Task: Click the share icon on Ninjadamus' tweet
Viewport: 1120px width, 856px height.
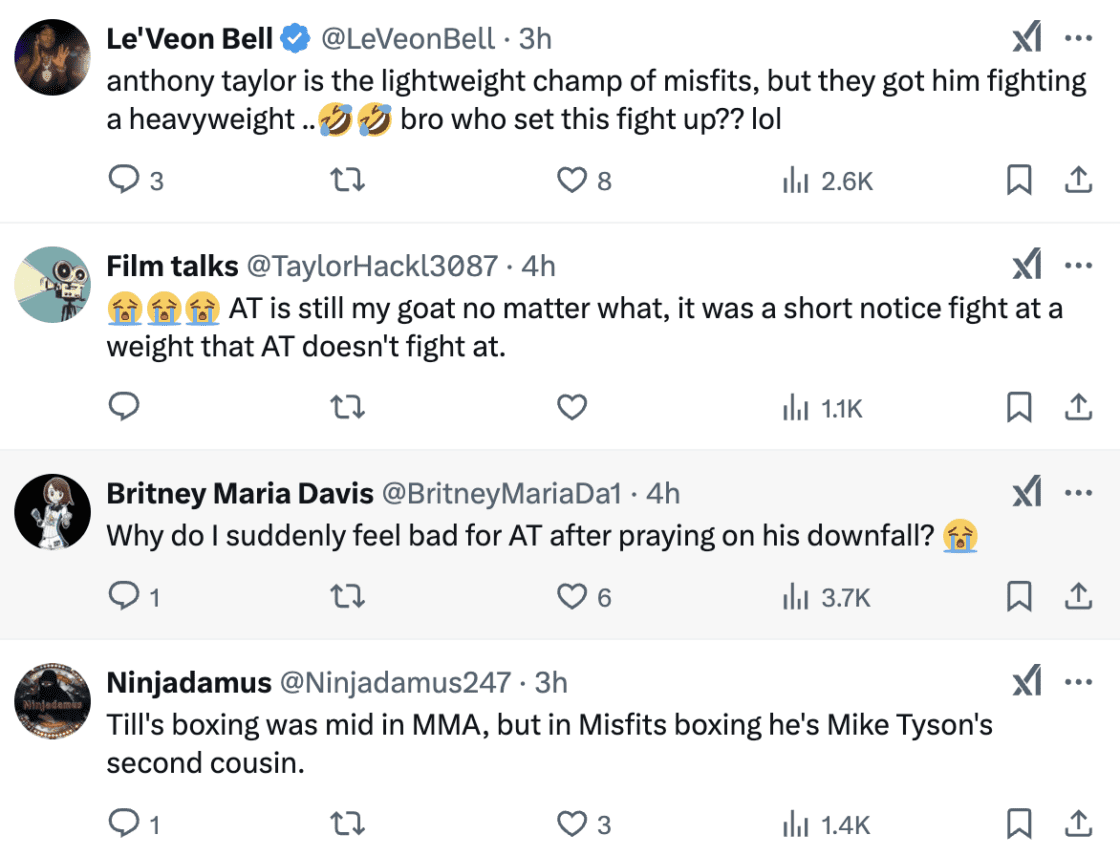Action: [1078, 824]
